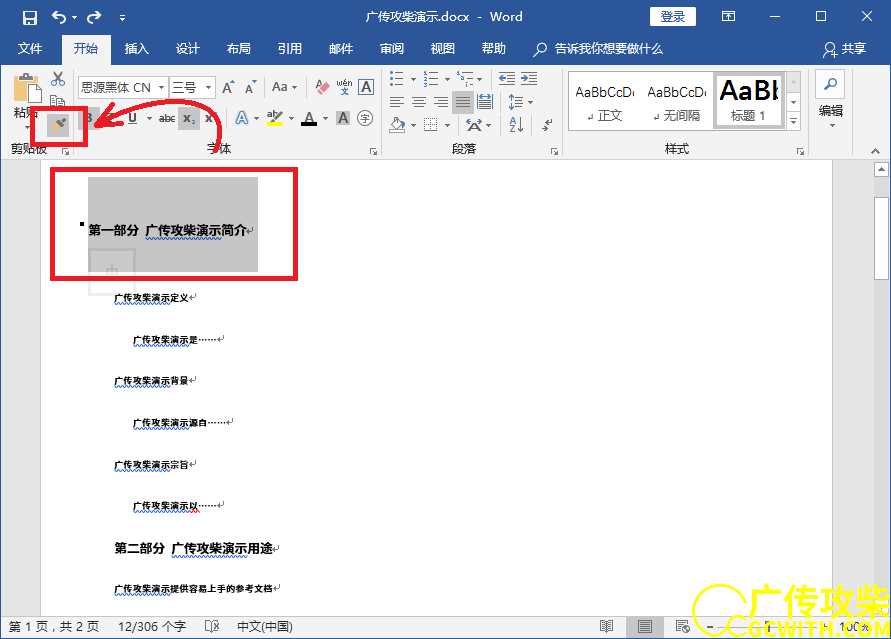Toggle strikethrough (abc) formatting

[166, 118]
